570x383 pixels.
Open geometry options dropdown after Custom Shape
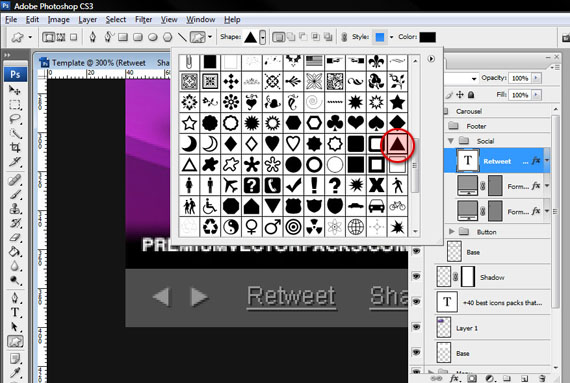[x=210, y=37]
